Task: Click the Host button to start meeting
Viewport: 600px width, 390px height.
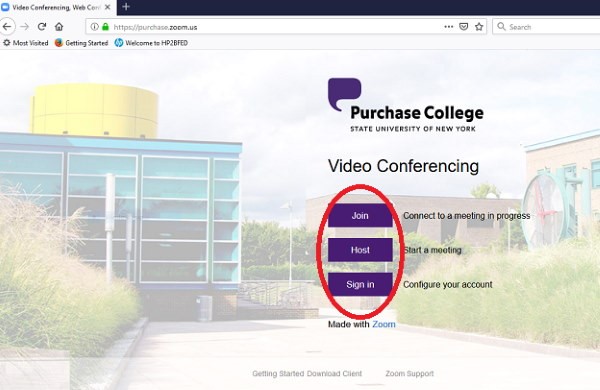Action: (360, 250)
